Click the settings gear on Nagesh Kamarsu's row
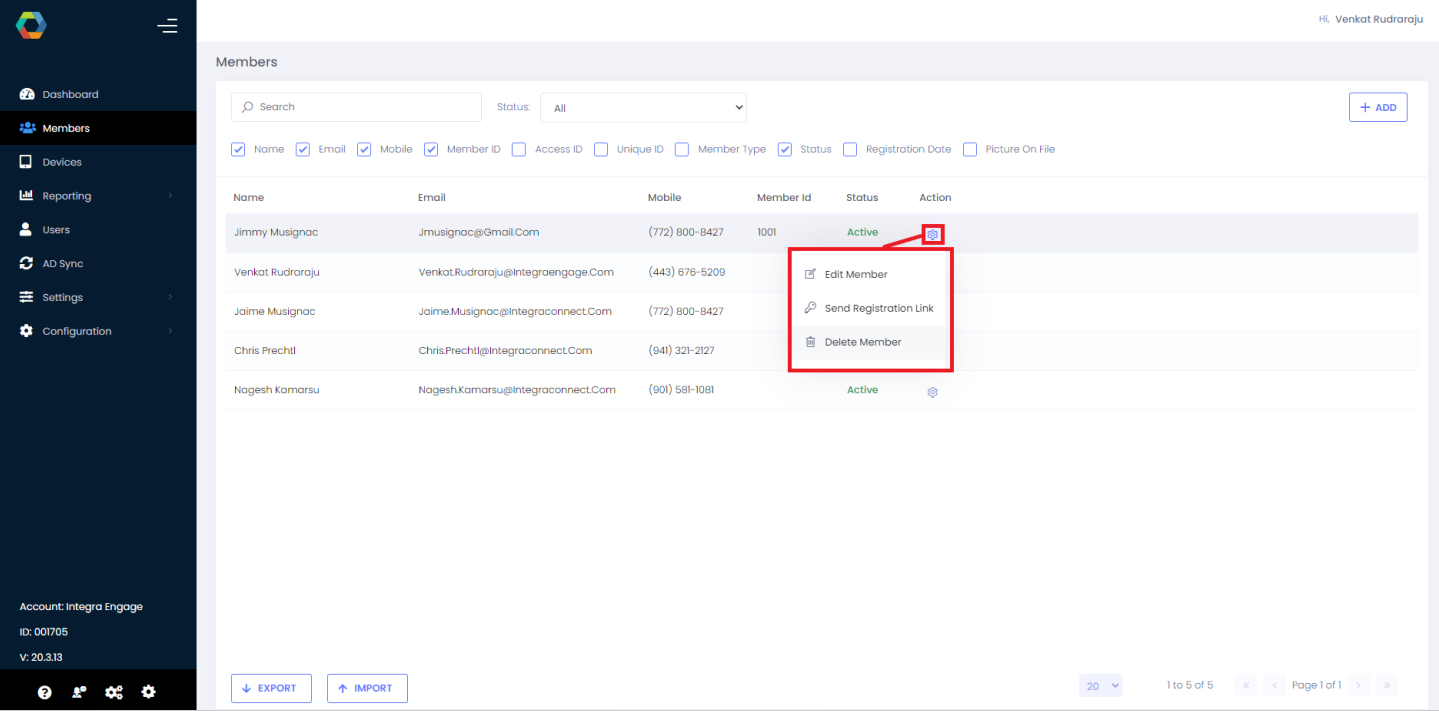Screen dimensions: 1439x711 click(932, 391)
